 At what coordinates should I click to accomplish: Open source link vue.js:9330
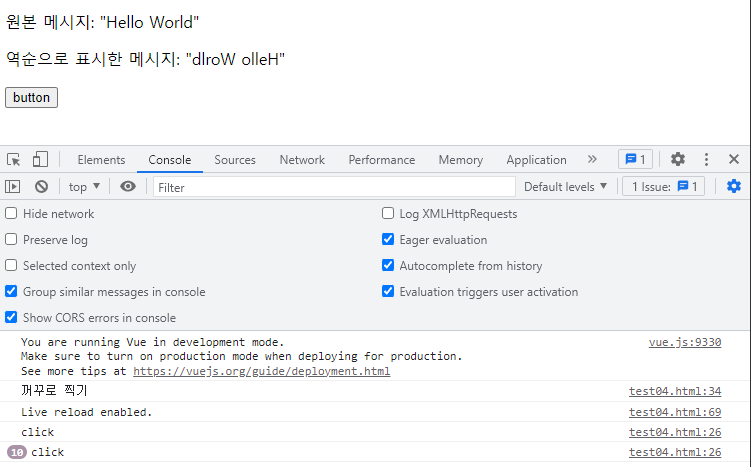[685, 342]
